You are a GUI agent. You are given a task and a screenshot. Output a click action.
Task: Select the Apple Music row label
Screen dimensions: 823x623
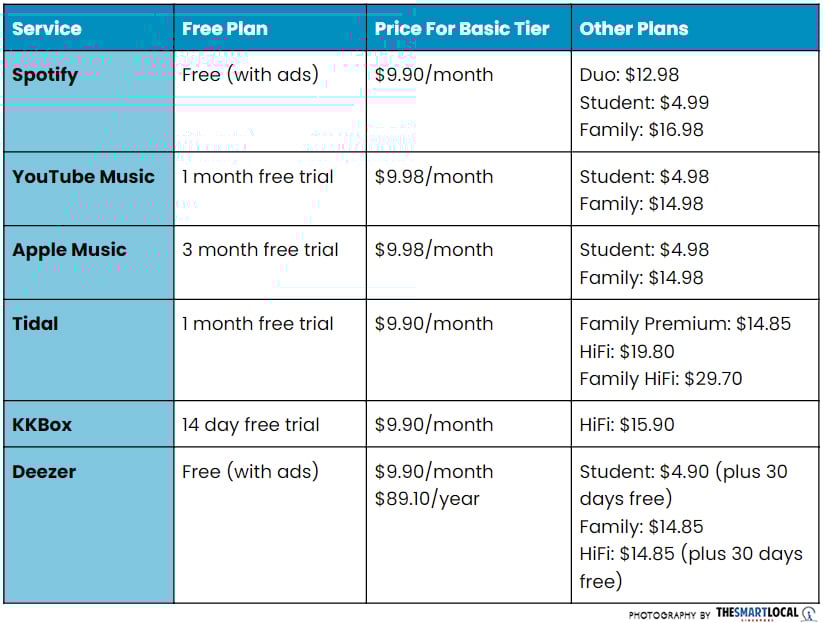pyautogui.click(x=69, y=250)
